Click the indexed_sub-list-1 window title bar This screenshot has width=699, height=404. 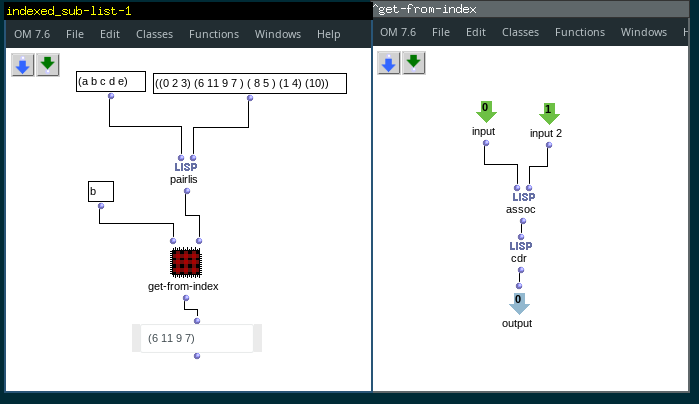[188, 11]
